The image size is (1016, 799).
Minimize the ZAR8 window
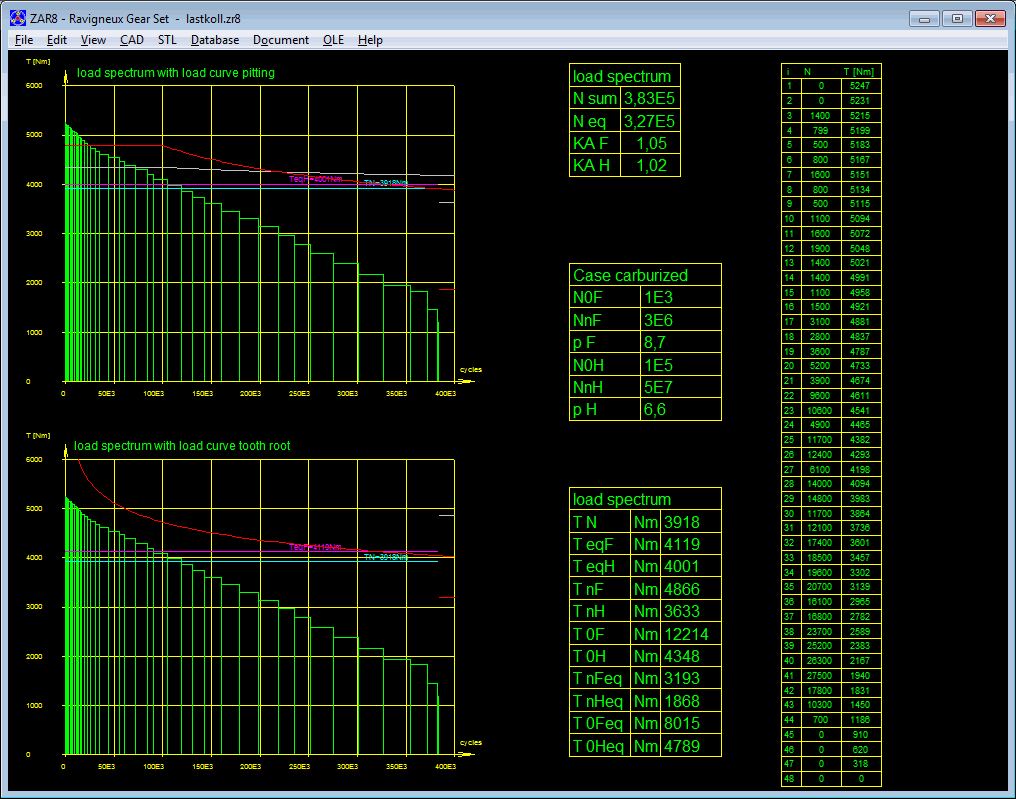(x=924, y=18)
